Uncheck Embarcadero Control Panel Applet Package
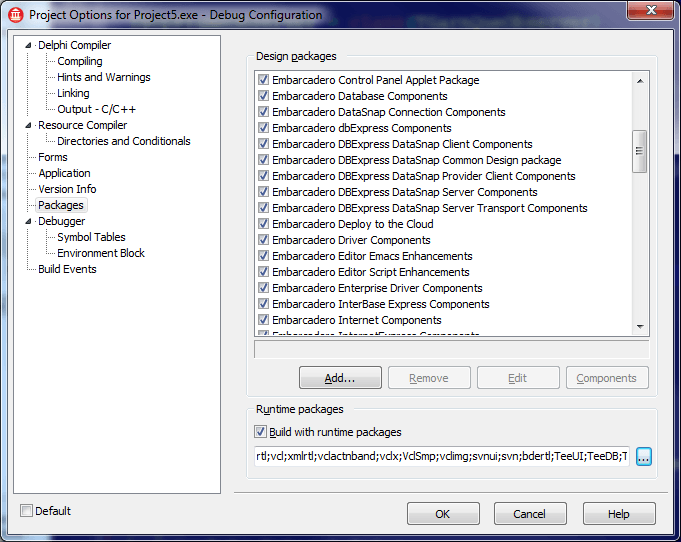The width and height of the screenshot is (681, 542). click(x=263, y=80)
